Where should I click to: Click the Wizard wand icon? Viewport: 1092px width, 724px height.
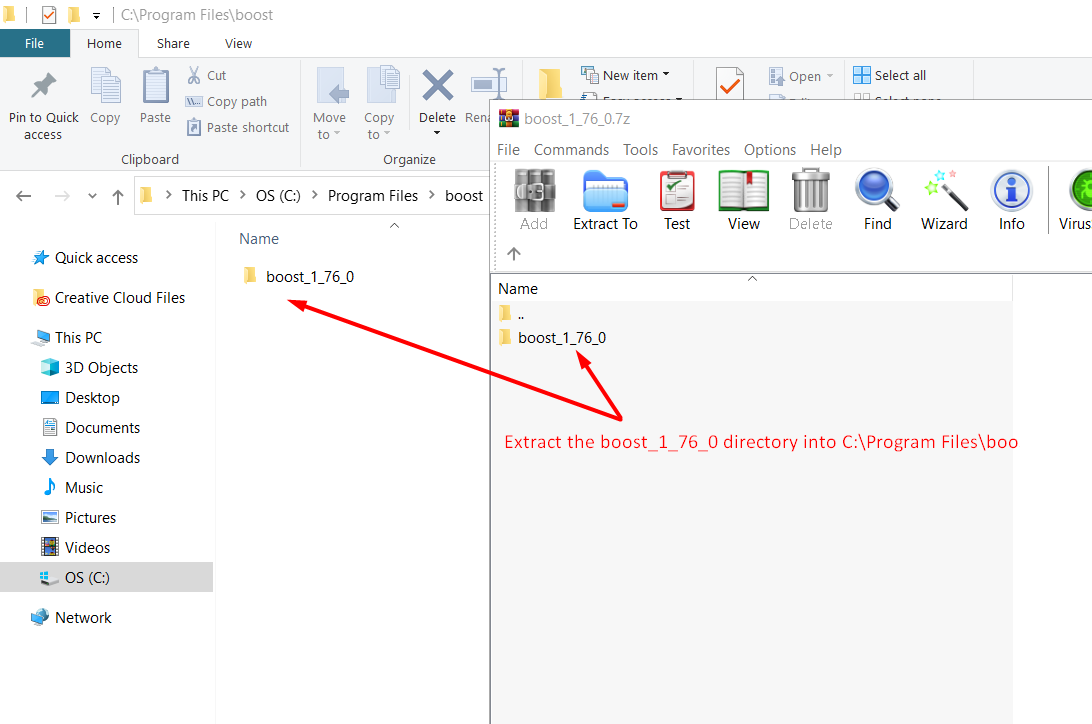944,190
